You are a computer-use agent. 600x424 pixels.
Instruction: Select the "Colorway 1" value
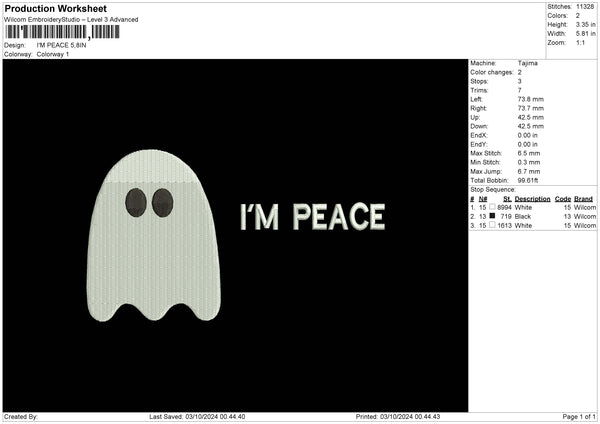[x=53, y=54]
